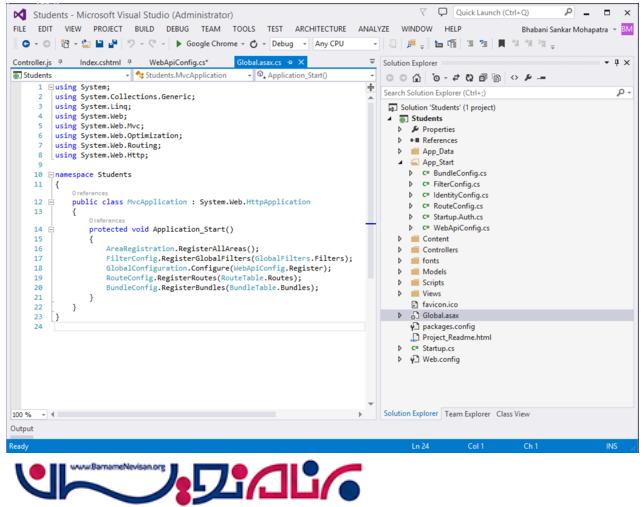
Task: Switch to the WebApiConfig.cs editor tab
Action: [178, 62]
